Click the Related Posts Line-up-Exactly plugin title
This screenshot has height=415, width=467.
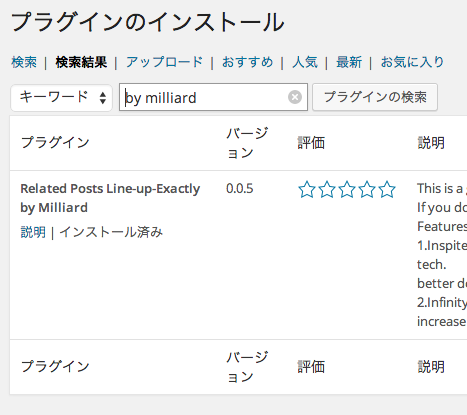pos(110,198)
